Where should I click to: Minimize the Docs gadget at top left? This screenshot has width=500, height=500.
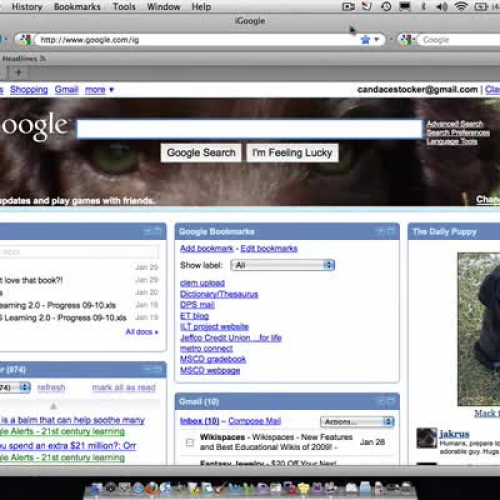pos(147,231)
